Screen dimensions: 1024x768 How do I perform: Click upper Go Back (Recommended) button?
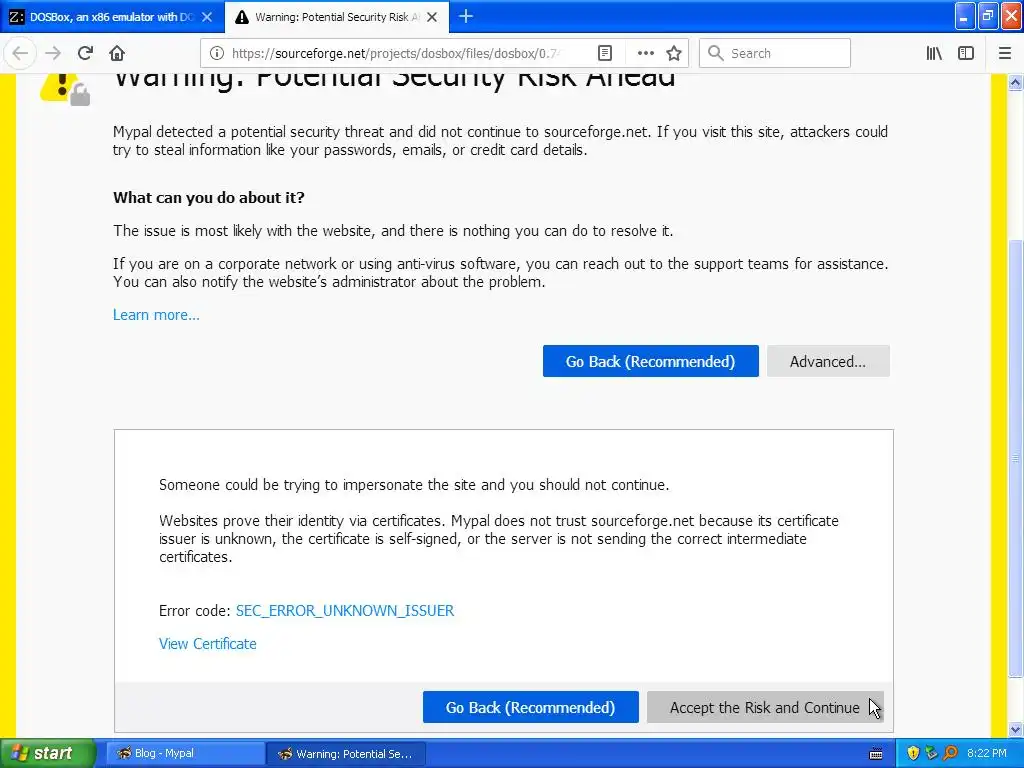click(x=650, y=361)
